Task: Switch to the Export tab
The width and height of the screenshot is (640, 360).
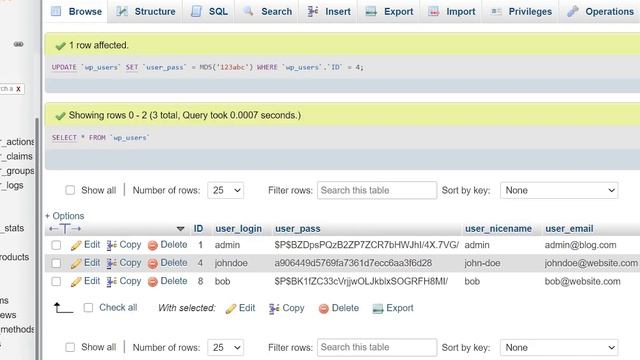Action: pos(389,11)
